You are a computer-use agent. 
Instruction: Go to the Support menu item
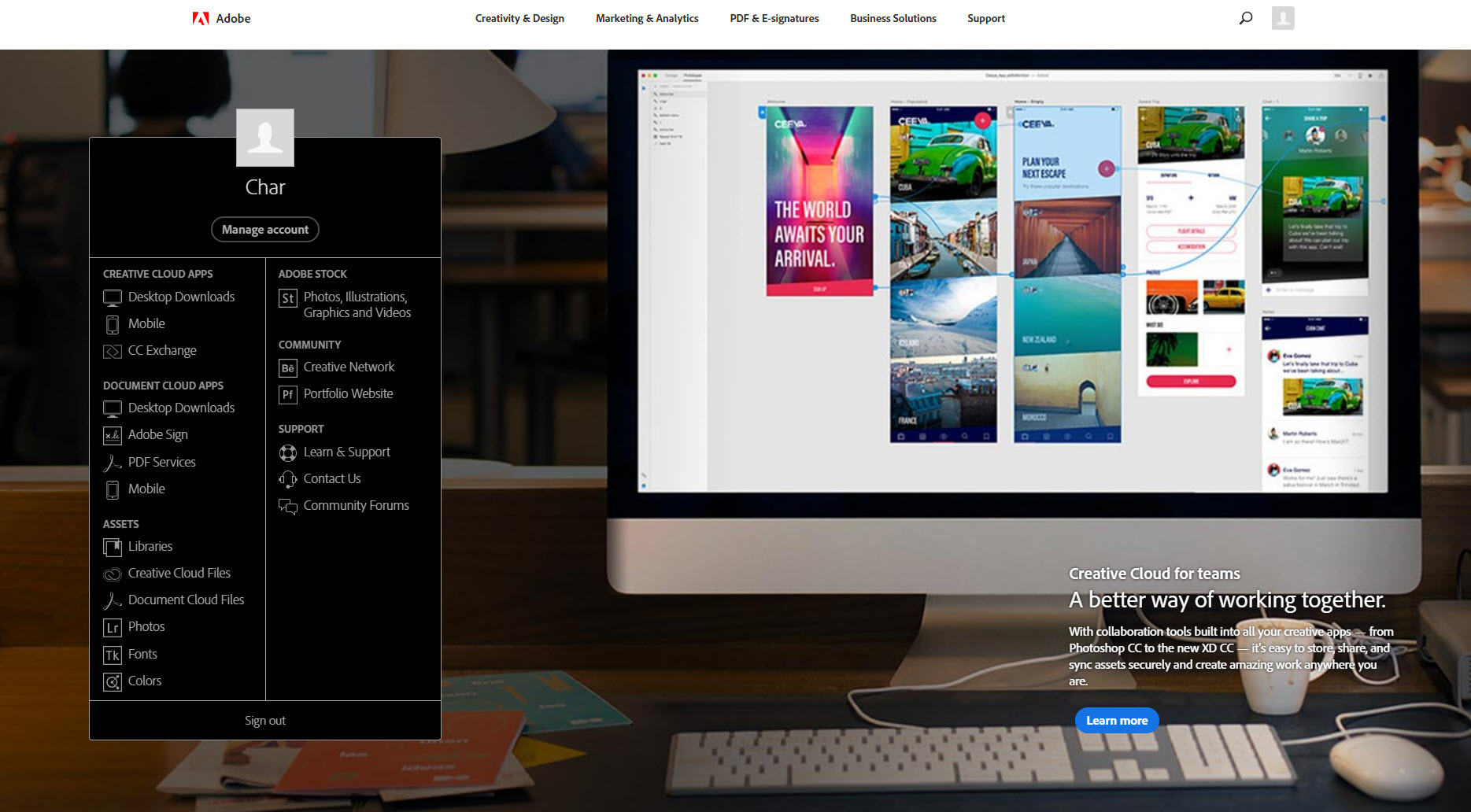click(985, 18)
